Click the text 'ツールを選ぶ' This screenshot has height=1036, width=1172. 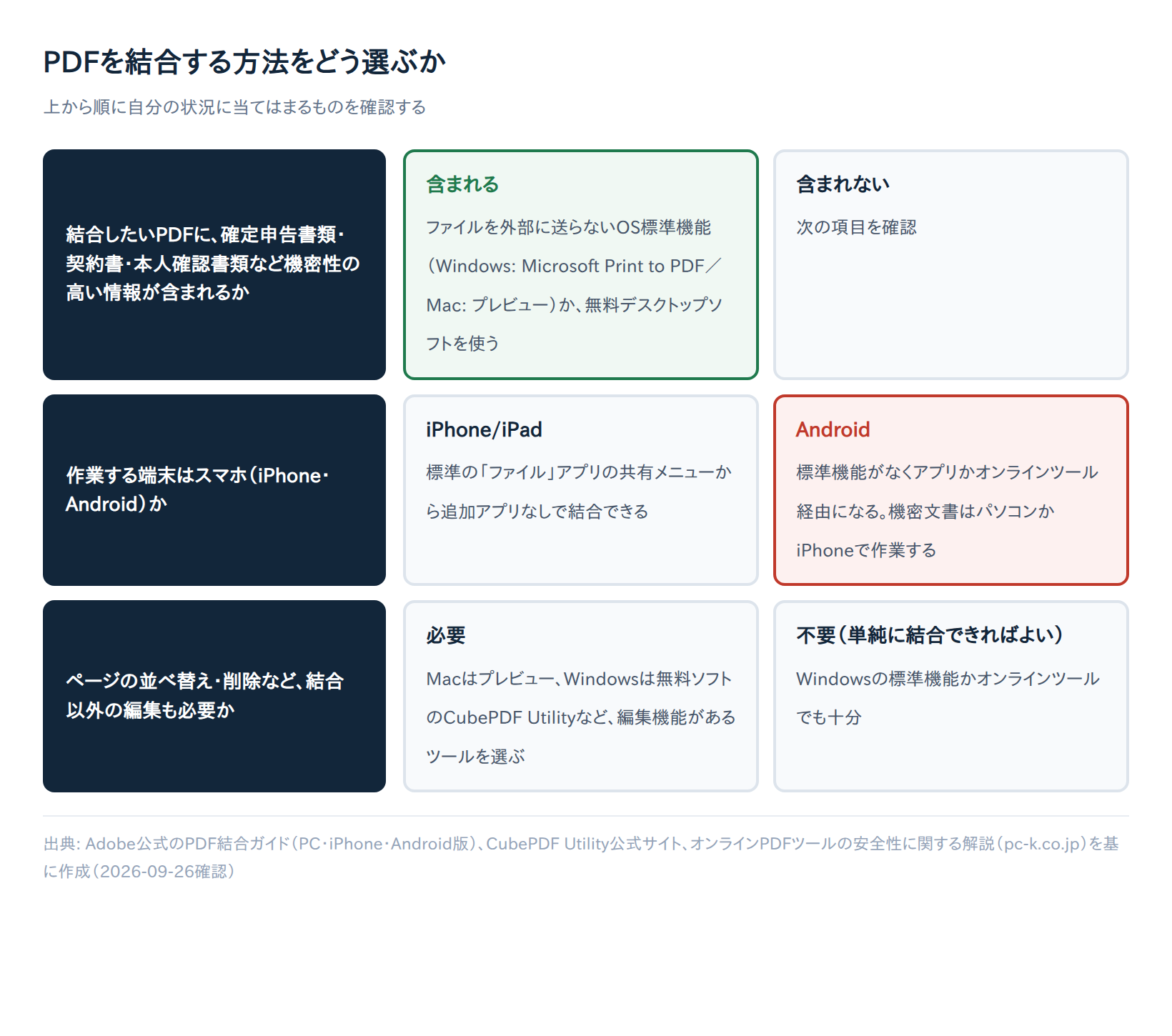475,757
